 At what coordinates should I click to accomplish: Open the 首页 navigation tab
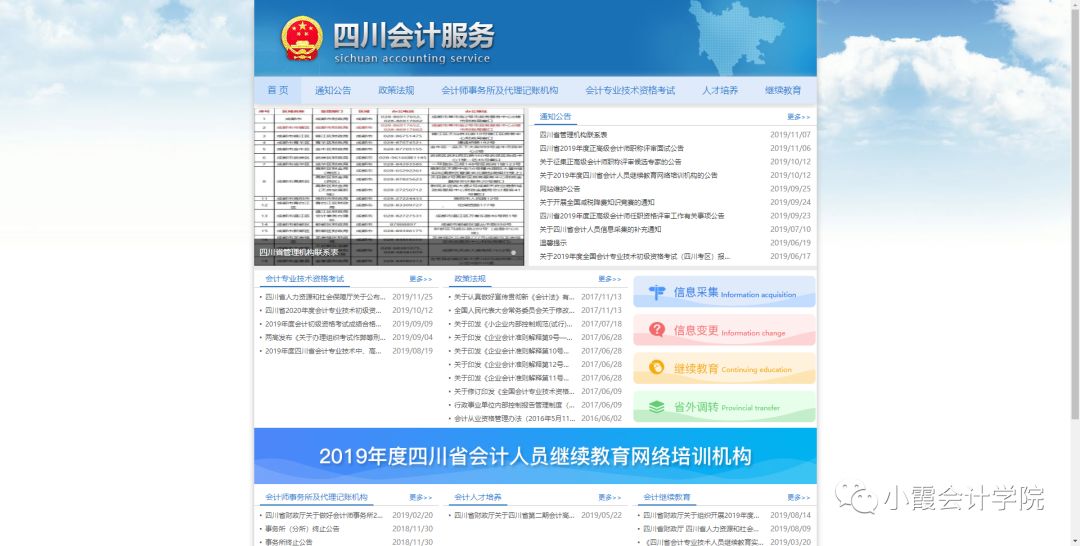click(278, 90)
